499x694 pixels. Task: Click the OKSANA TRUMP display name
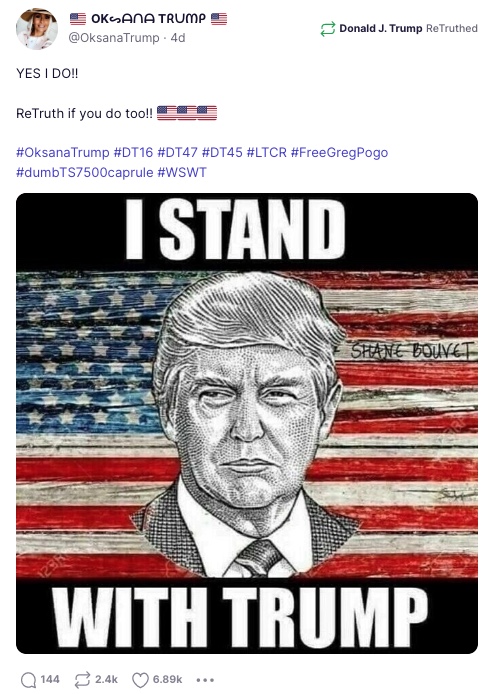(x=148, y=19)
